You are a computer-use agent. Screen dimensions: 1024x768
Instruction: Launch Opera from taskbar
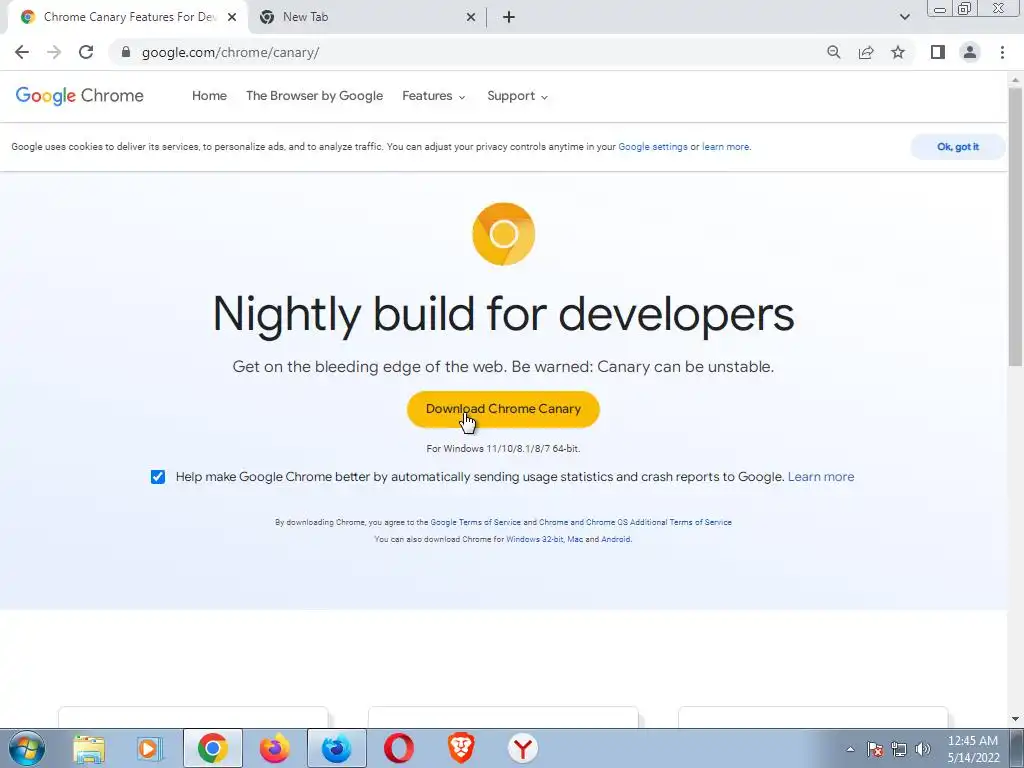pyautogui.click(x=398, y=748)
